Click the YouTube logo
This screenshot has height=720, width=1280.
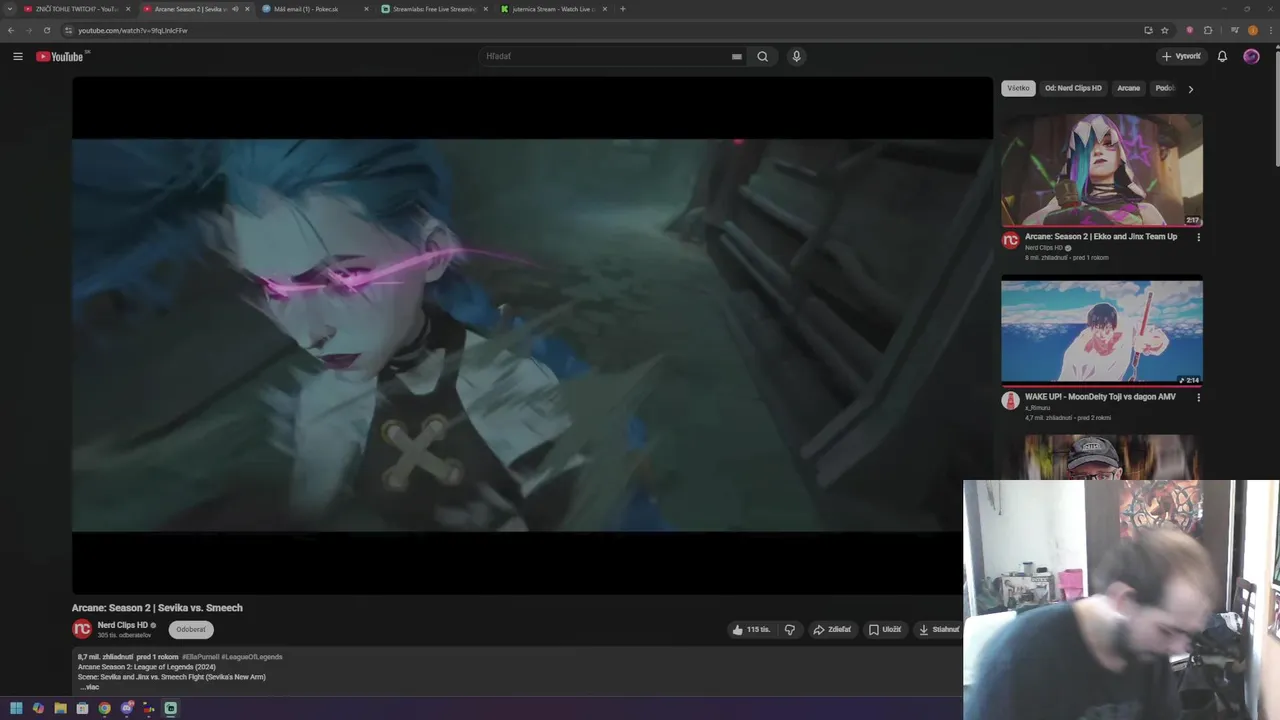[x=60, y=56]
